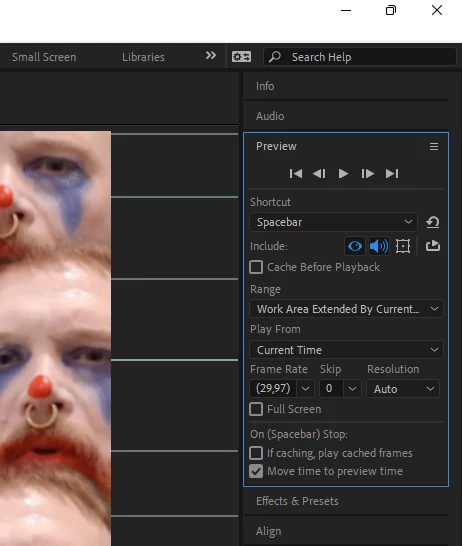The height and width of the screenshot is (546, 462).
Task: Open the Range dropdown
Action: [346, 309]
